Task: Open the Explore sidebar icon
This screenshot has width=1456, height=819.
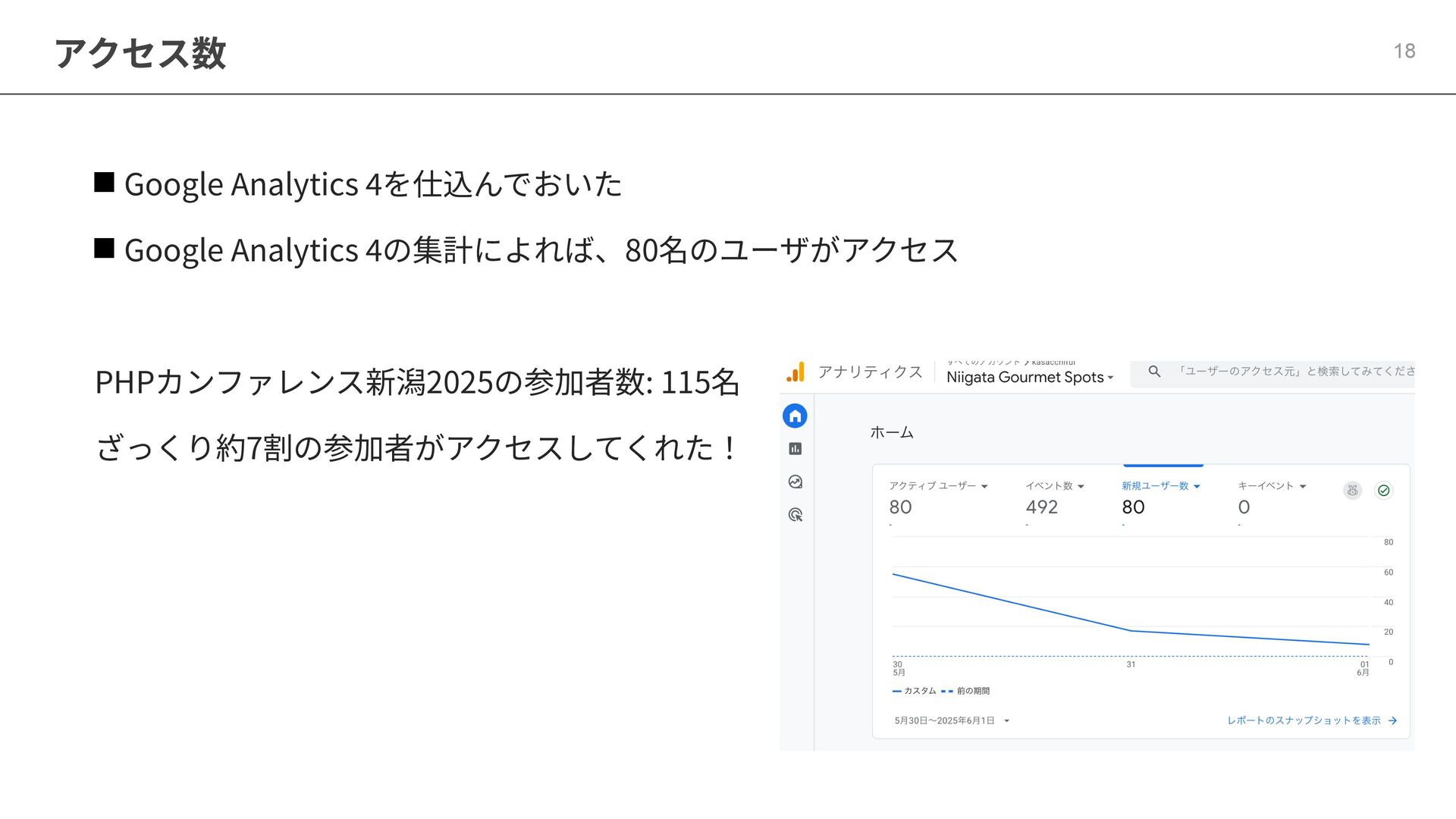Action: (795, 482)
